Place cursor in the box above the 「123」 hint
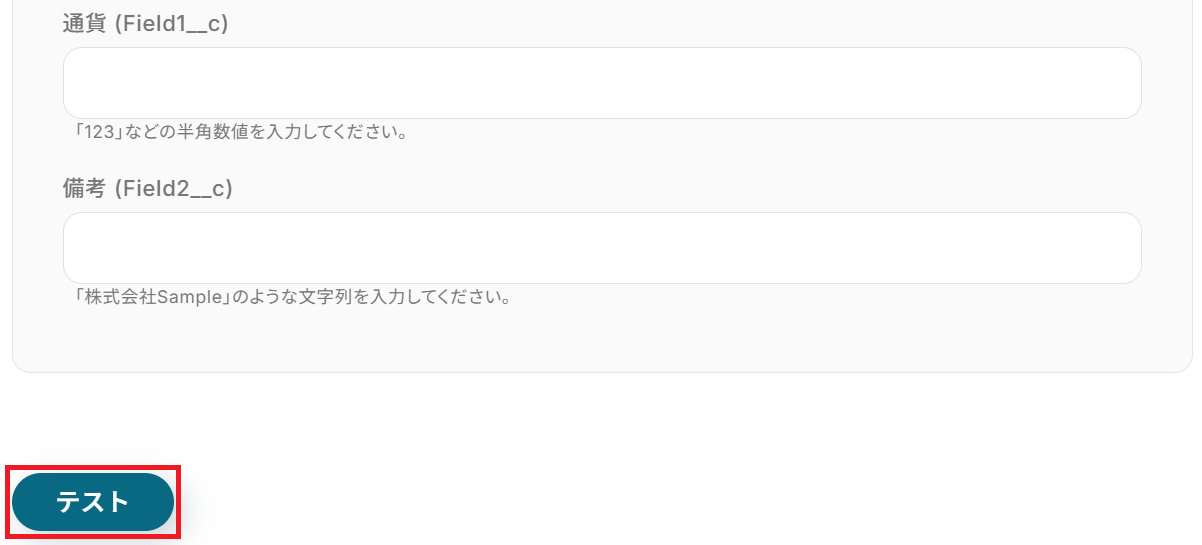This screenshot has height=545, width=1202. click(x=602, y=83)
